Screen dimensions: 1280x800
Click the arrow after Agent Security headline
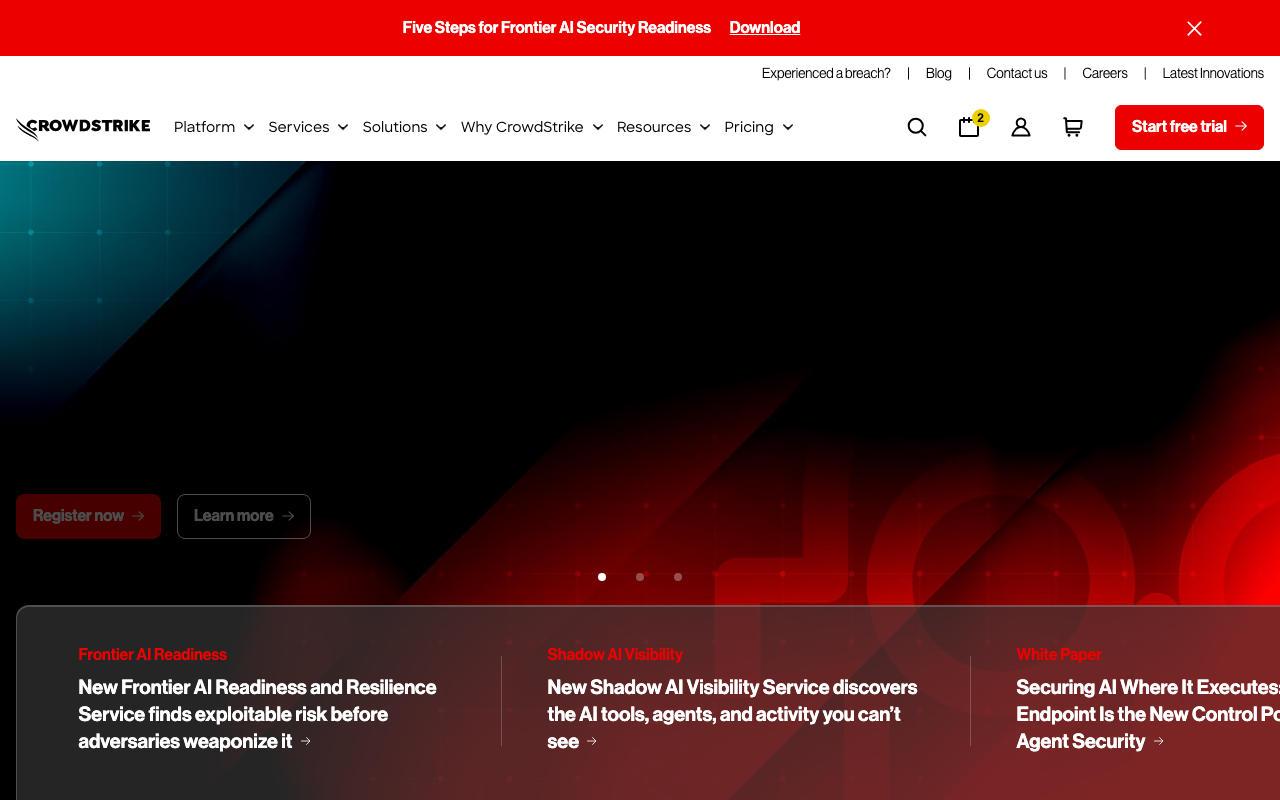click(1160, 742)
